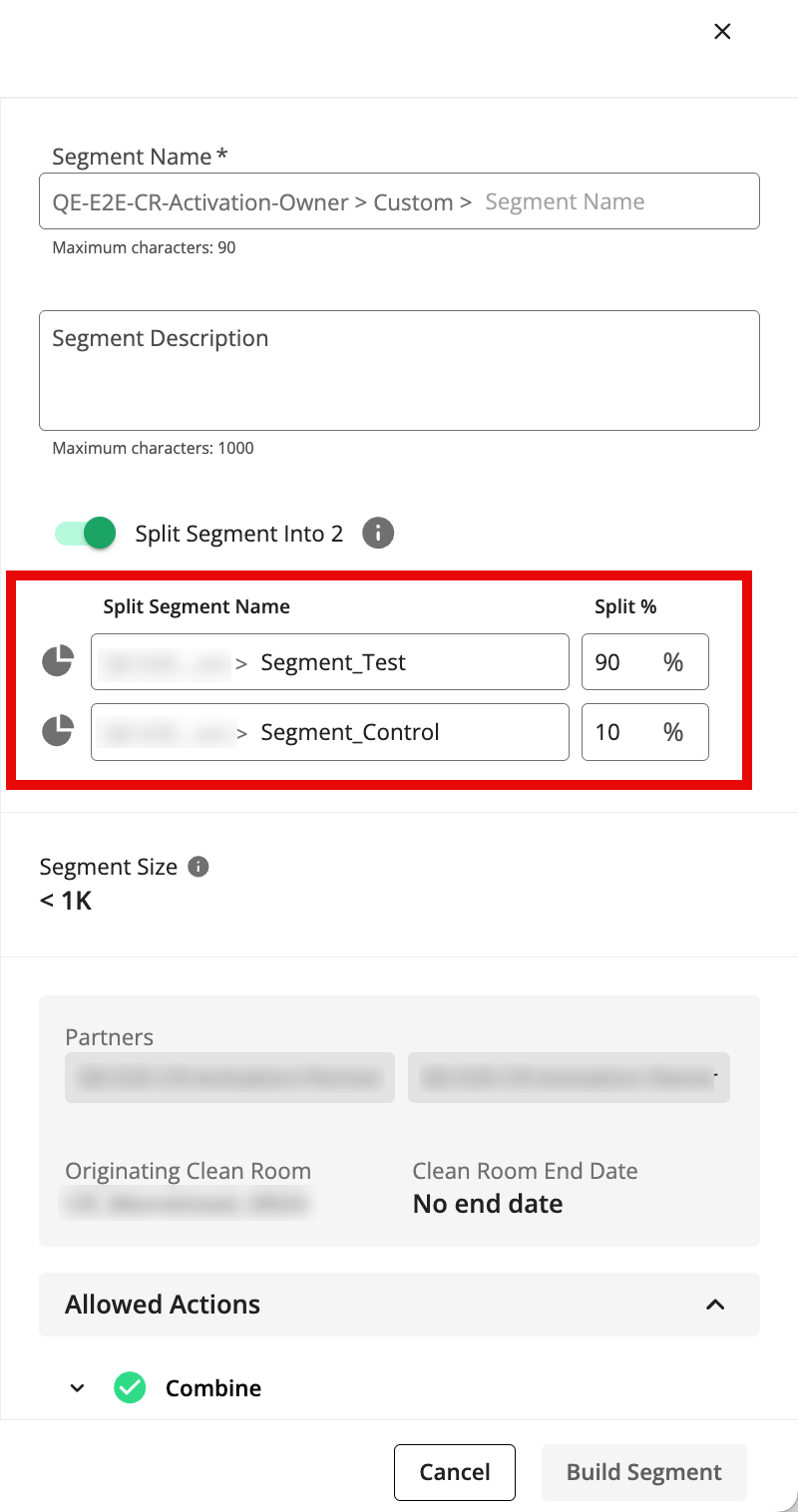The image size is (798, 1512).
Task: Click the first blurred partner chip
Action: click(x=229, y=1077)
